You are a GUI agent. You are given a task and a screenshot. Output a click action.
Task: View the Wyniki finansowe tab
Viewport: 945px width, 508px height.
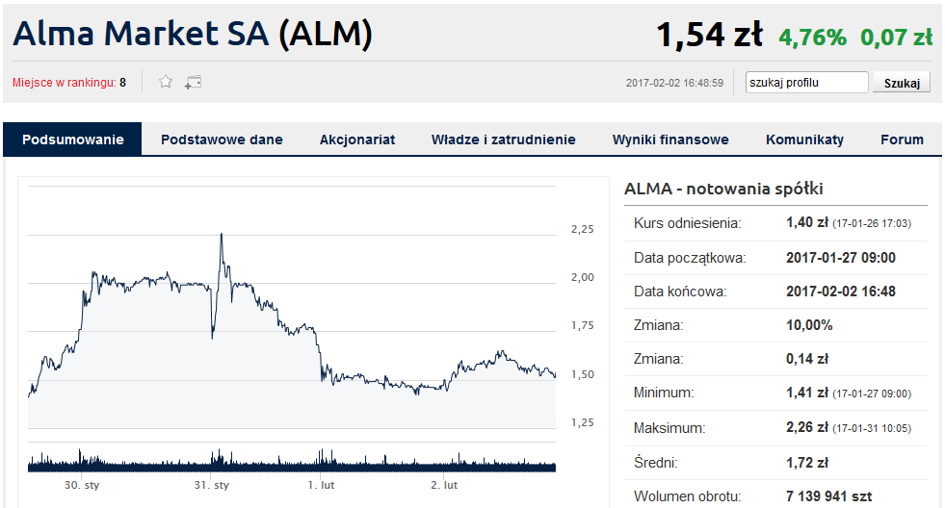670,140
